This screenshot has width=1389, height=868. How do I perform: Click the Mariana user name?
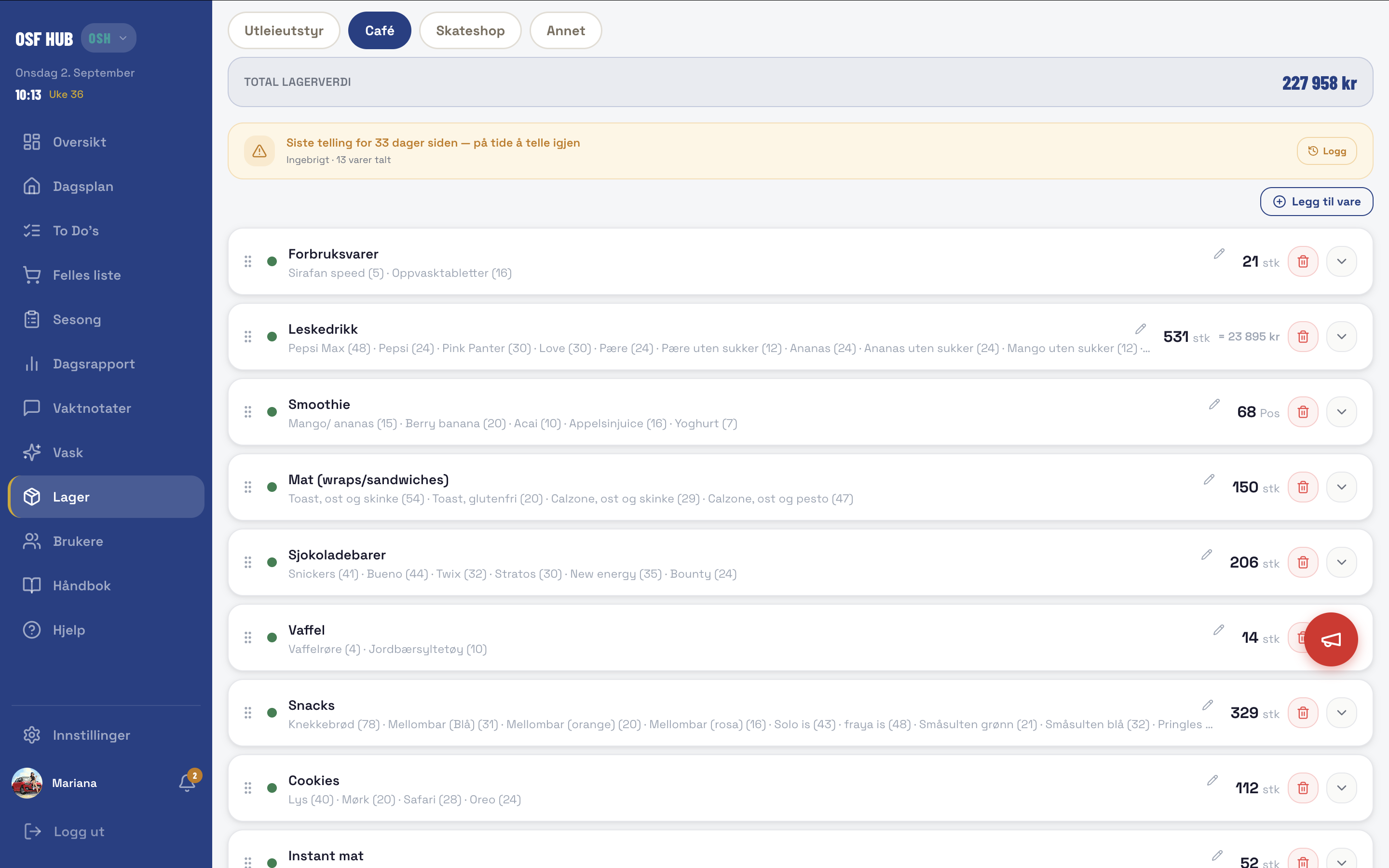click(75, 783)
